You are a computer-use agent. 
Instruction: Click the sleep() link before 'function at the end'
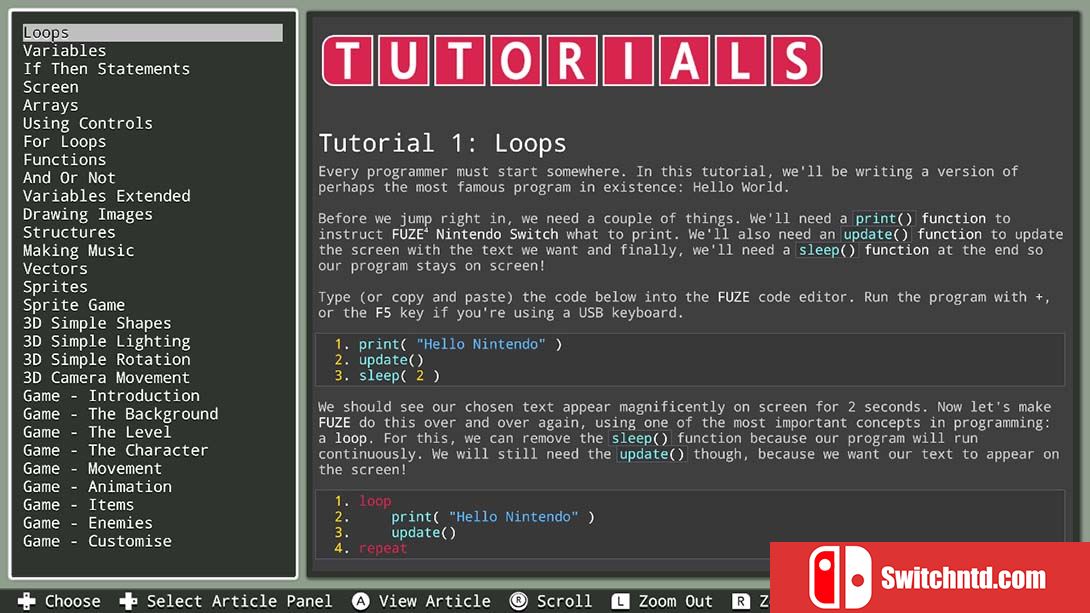click(827, 250)
